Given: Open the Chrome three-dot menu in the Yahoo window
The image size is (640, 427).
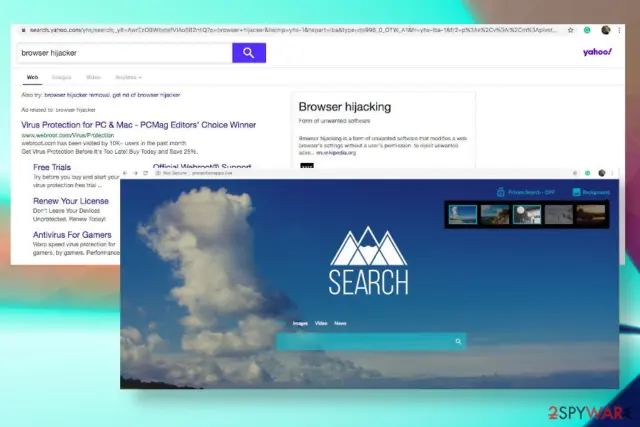Looking at the screenshot, I should [x=619, y=30].
